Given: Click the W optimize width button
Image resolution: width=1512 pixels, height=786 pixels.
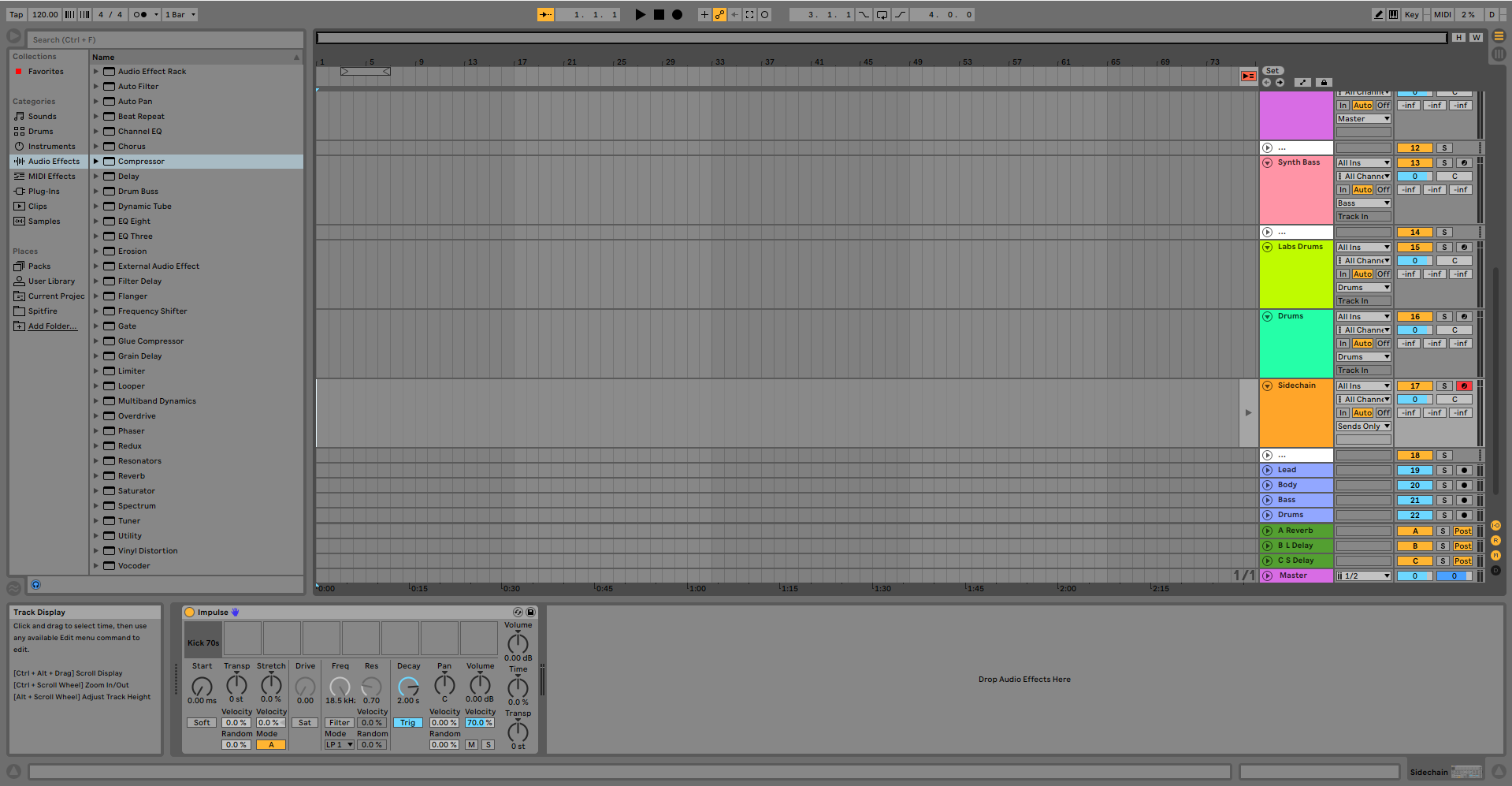Looking at the screenshot, I should [x=1476, y=37].
